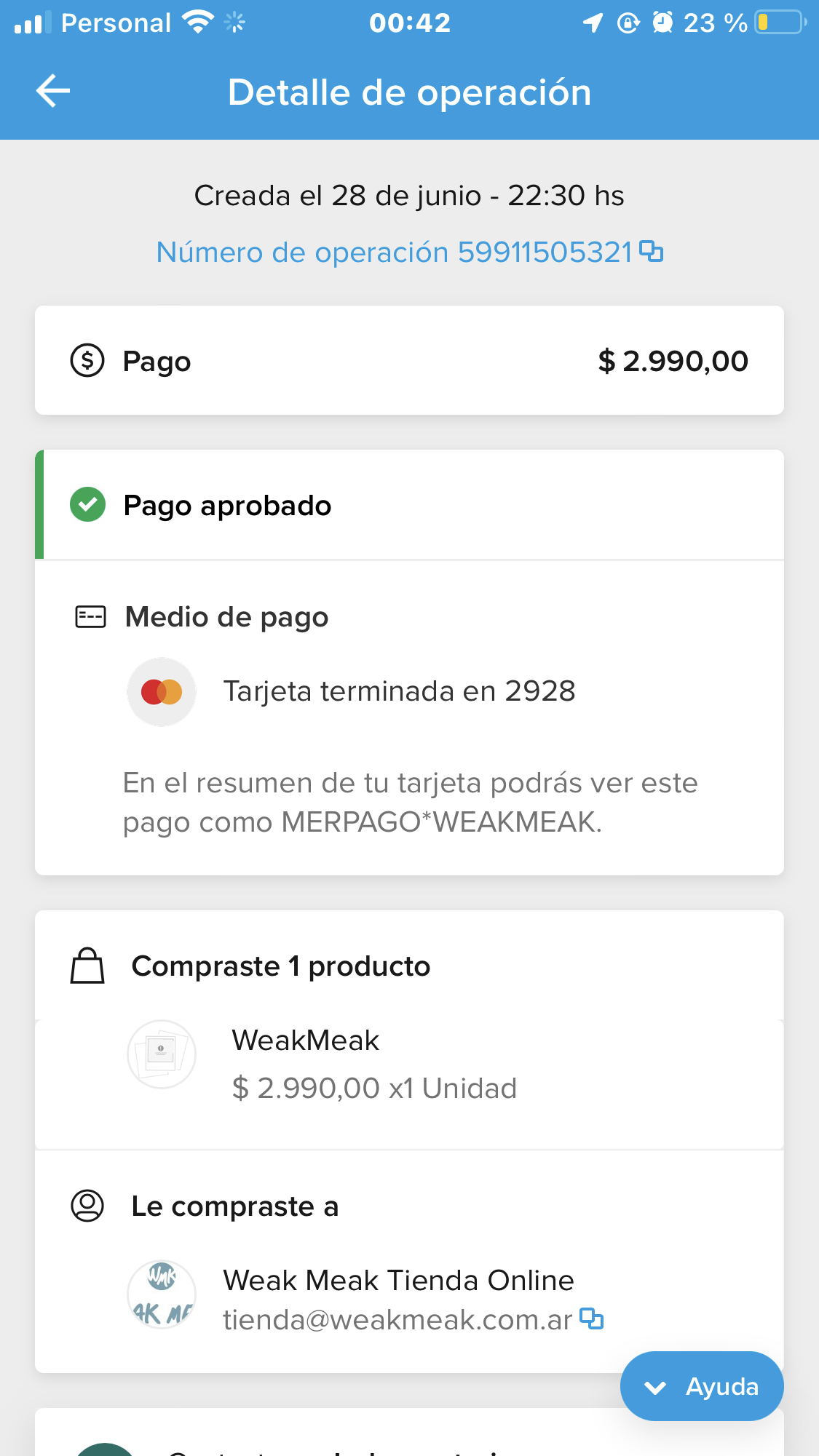Open the WeakMeak product thumbnail
Image resolution: width=819 pixels, height=1456 pixels.
tap(162, 1054)
